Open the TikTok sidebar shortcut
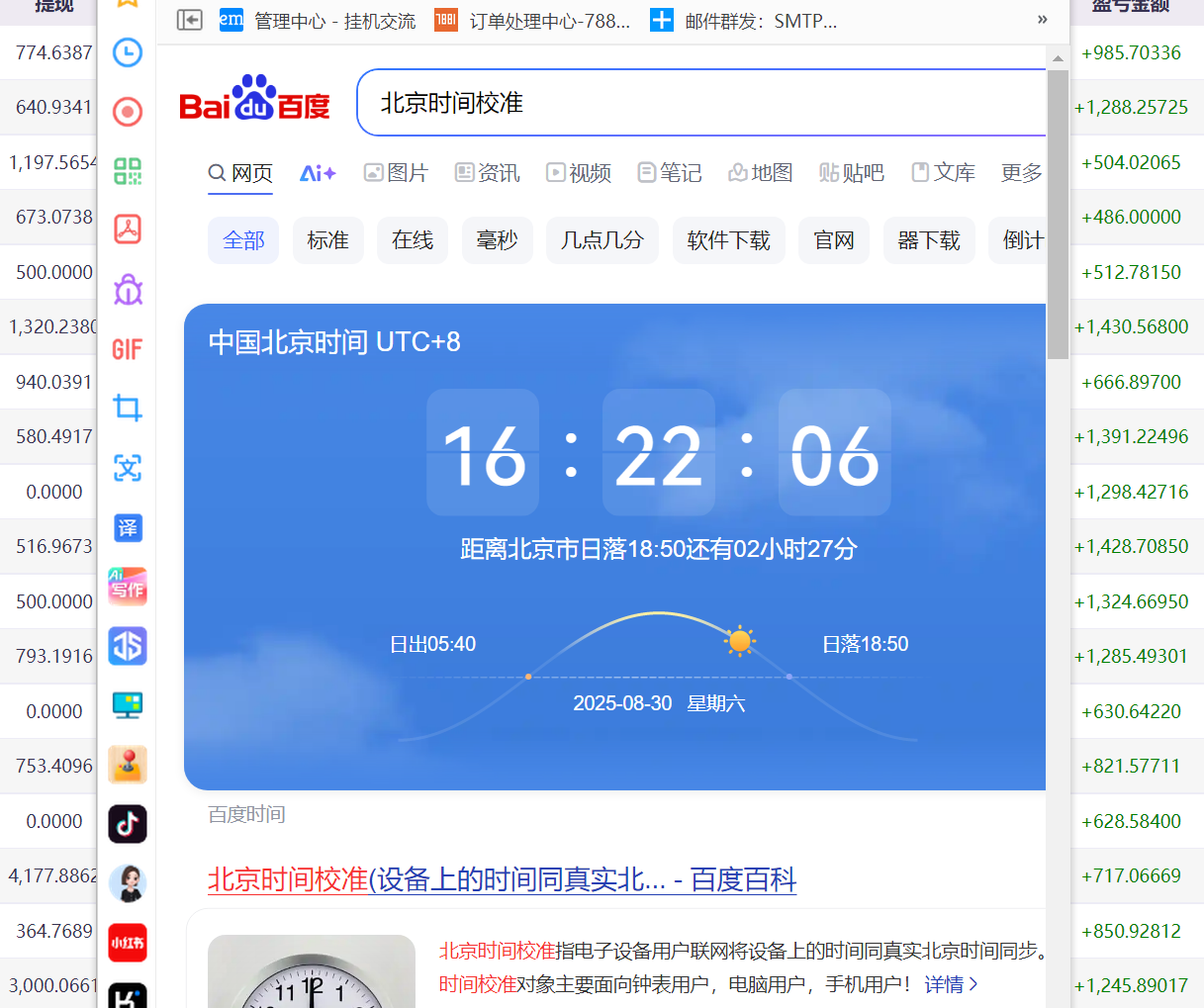 click(128, 823)
